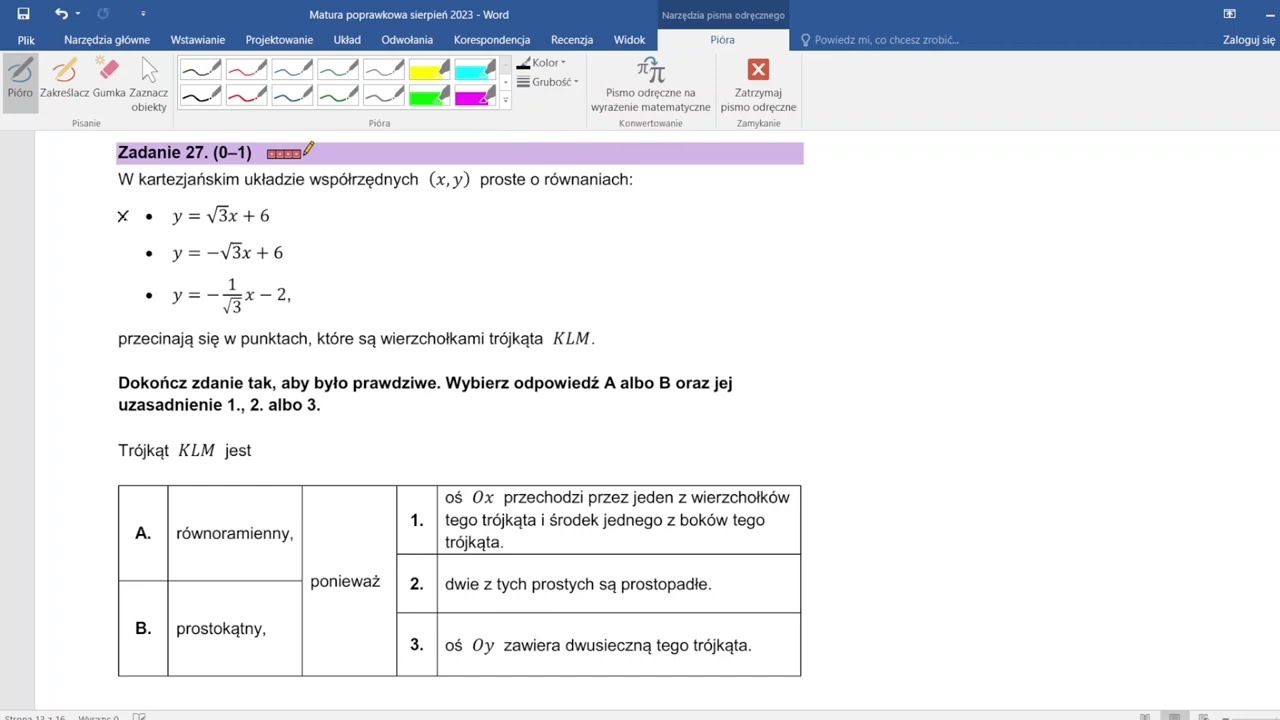
Task: Select the Pióra ink tools tab
Action: pos(722,40)
